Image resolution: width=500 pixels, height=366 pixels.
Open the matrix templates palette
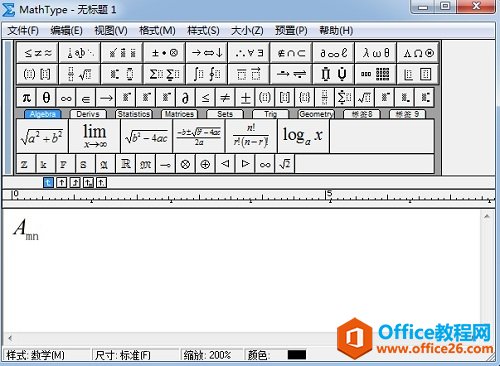[376, 74]
